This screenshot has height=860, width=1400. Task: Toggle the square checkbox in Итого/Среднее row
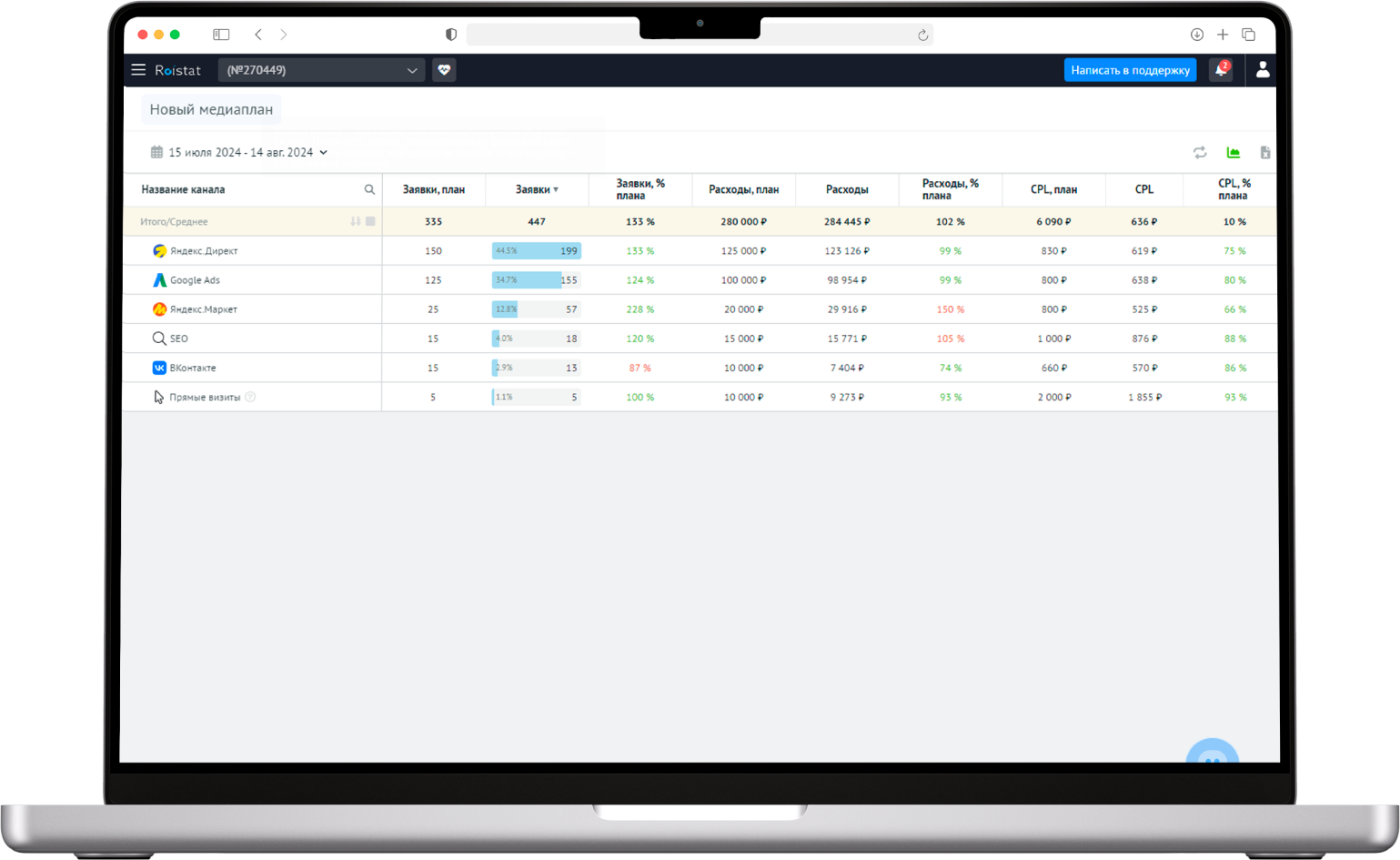click(x=370, y=222)
